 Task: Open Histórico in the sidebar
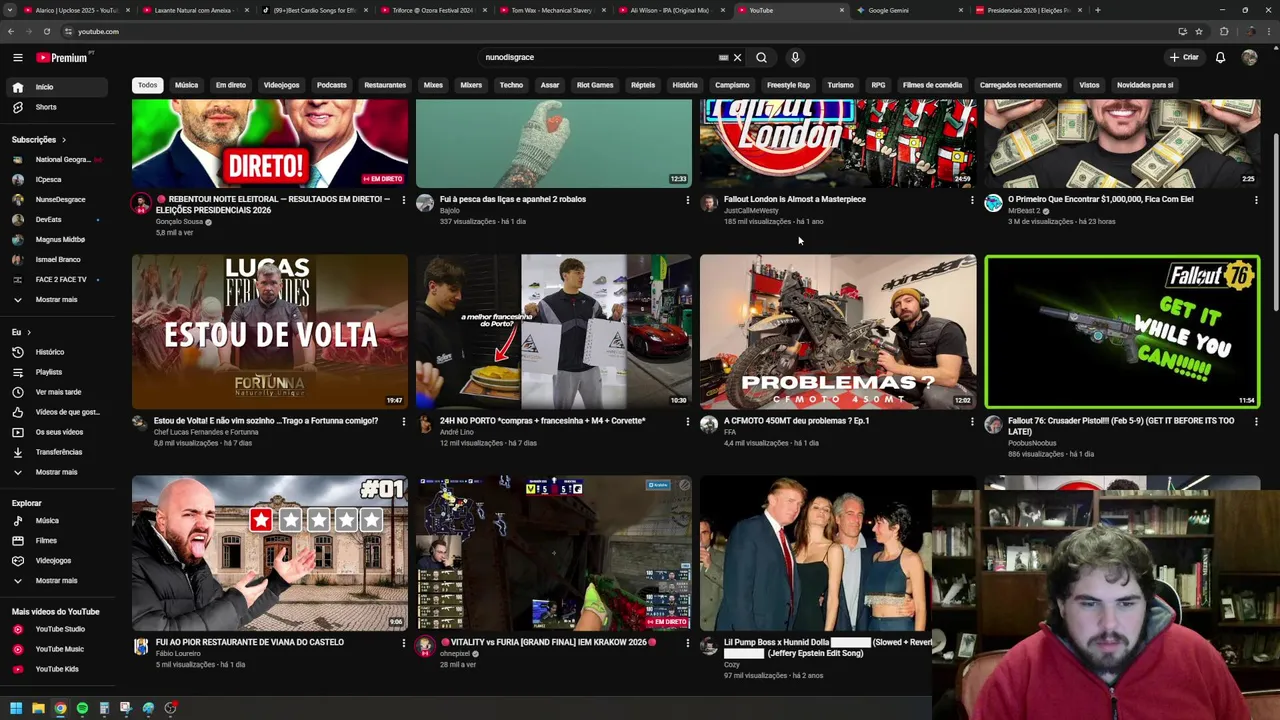click(57, 352)
